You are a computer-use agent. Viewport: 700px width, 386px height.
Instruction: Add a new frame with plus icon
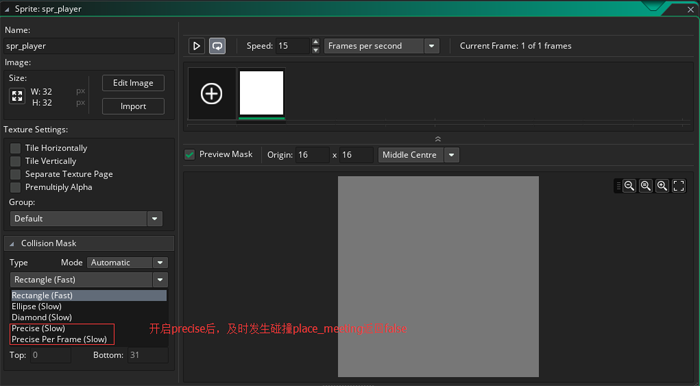tap(212, 94)
